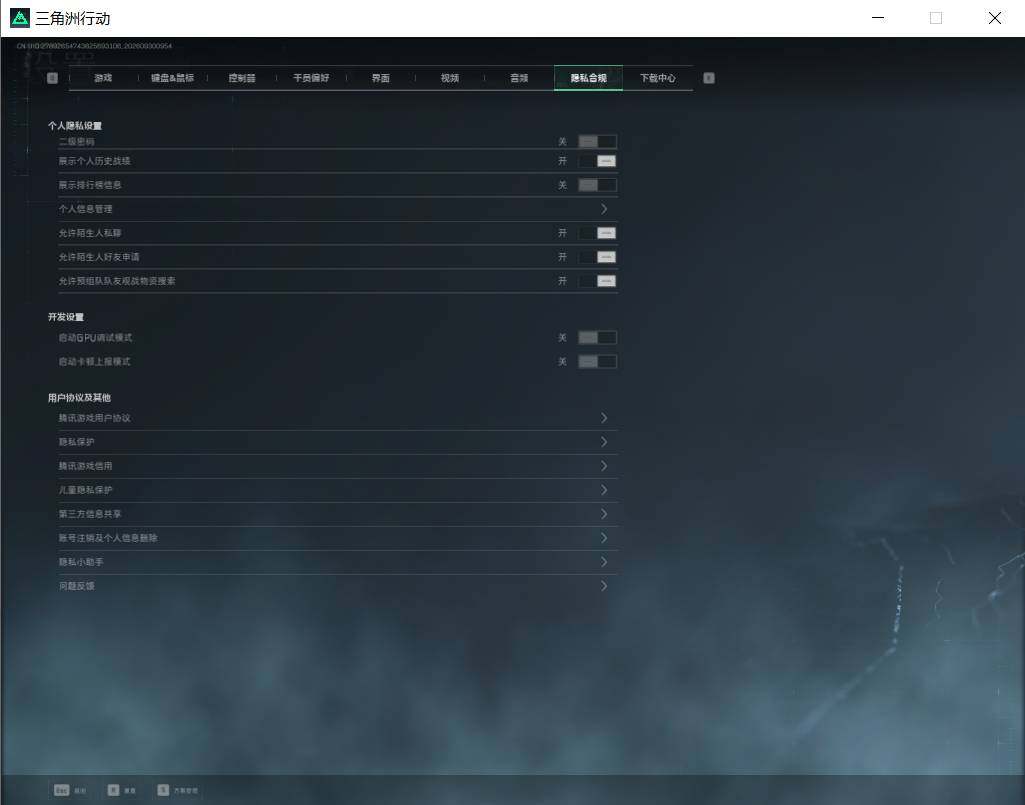Maximize the 三角洲行动 window
Screen dimensions: 1025x805
(936, 18)
